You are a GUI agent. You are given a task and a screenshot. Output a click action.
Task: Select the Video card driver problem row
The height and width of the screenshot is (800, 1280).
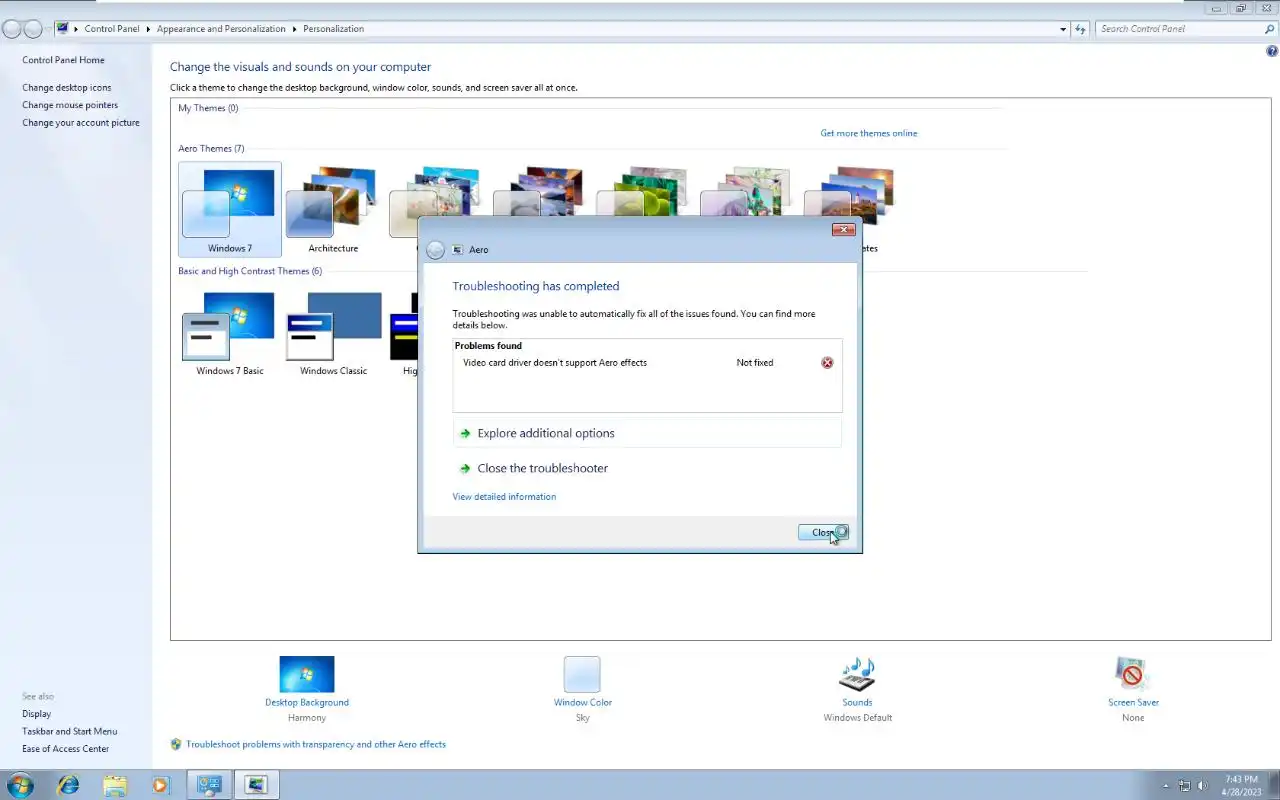647,363
